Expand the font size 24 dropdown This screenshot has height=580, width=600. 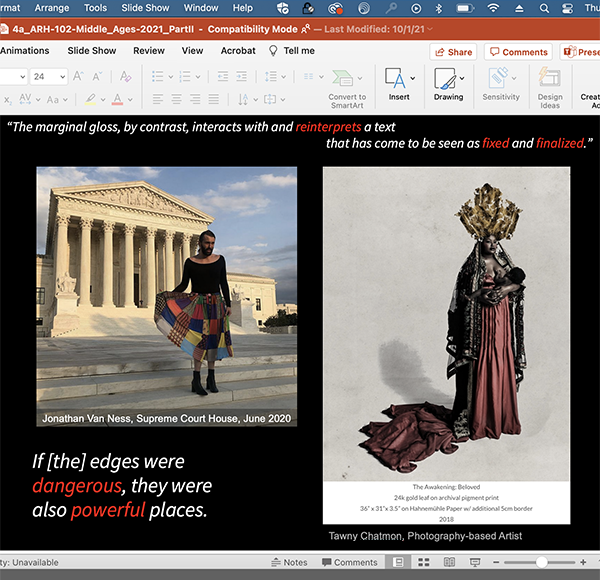click(62, 77)
